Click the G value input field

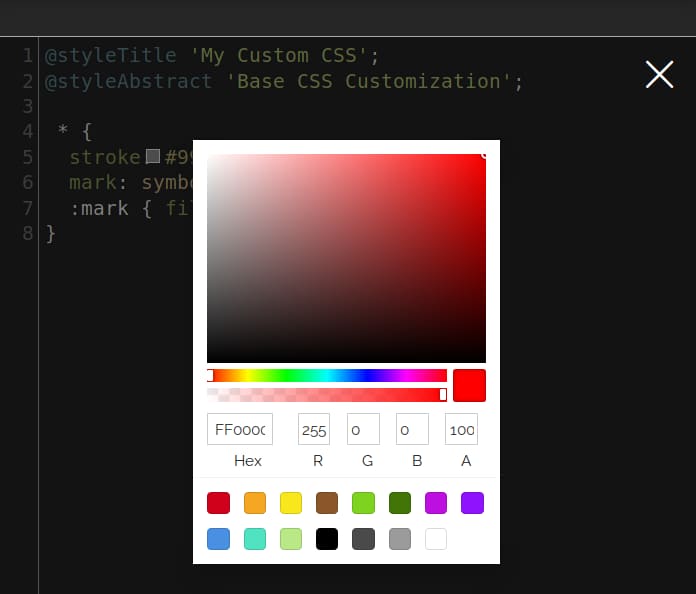(x=363, y=429)
